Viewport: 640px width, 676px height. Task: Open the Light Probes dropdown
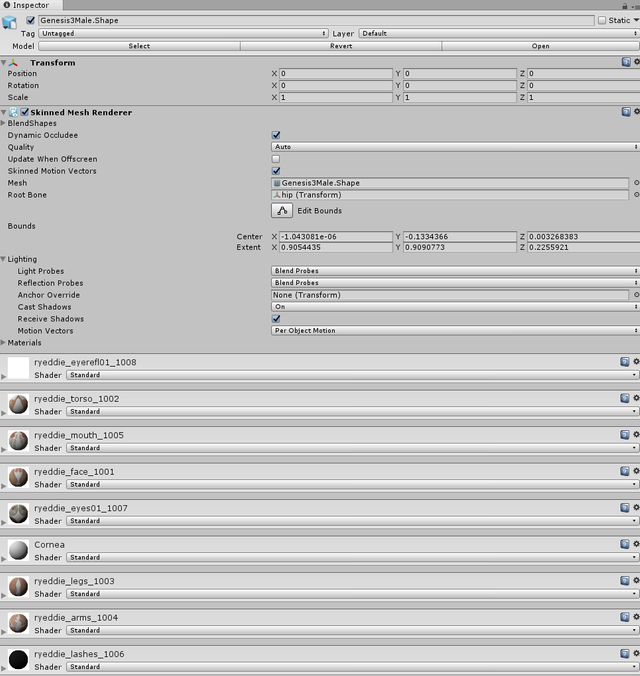(x=455, y=271)
